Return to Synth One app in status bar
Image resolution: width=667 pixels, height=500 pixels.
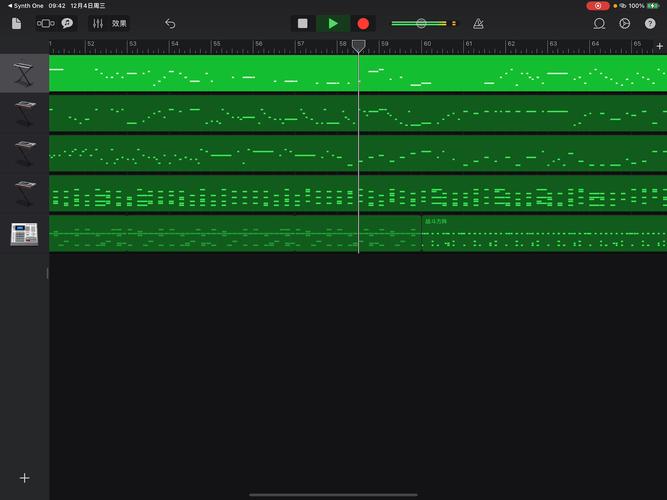click(x=25, y=5)
